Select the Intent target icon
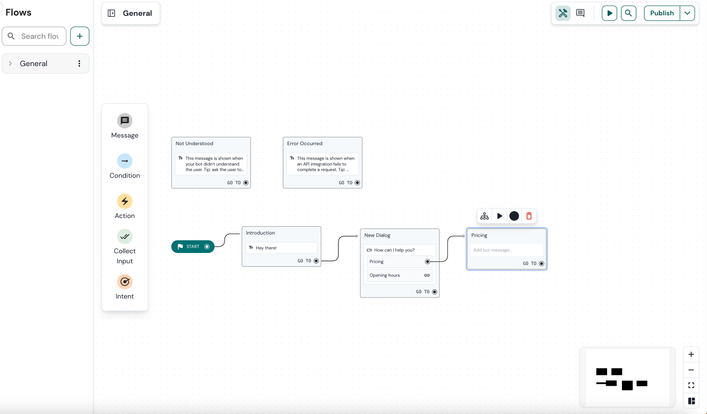This screenshot has width=707, height=414. point(124,282)
